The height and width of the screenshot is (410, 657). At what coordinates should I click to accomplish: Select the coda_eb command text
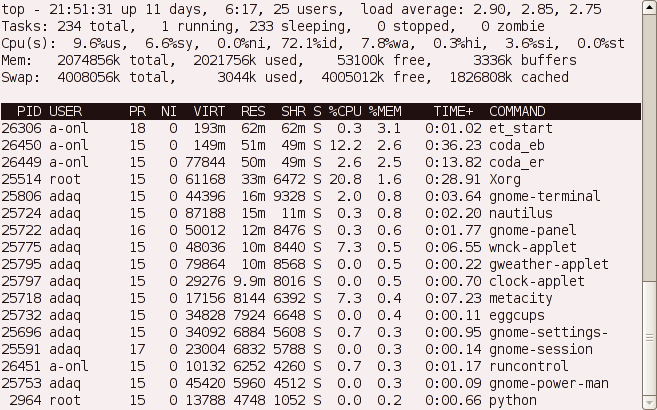pyautogui.click(x=517, y=145)
